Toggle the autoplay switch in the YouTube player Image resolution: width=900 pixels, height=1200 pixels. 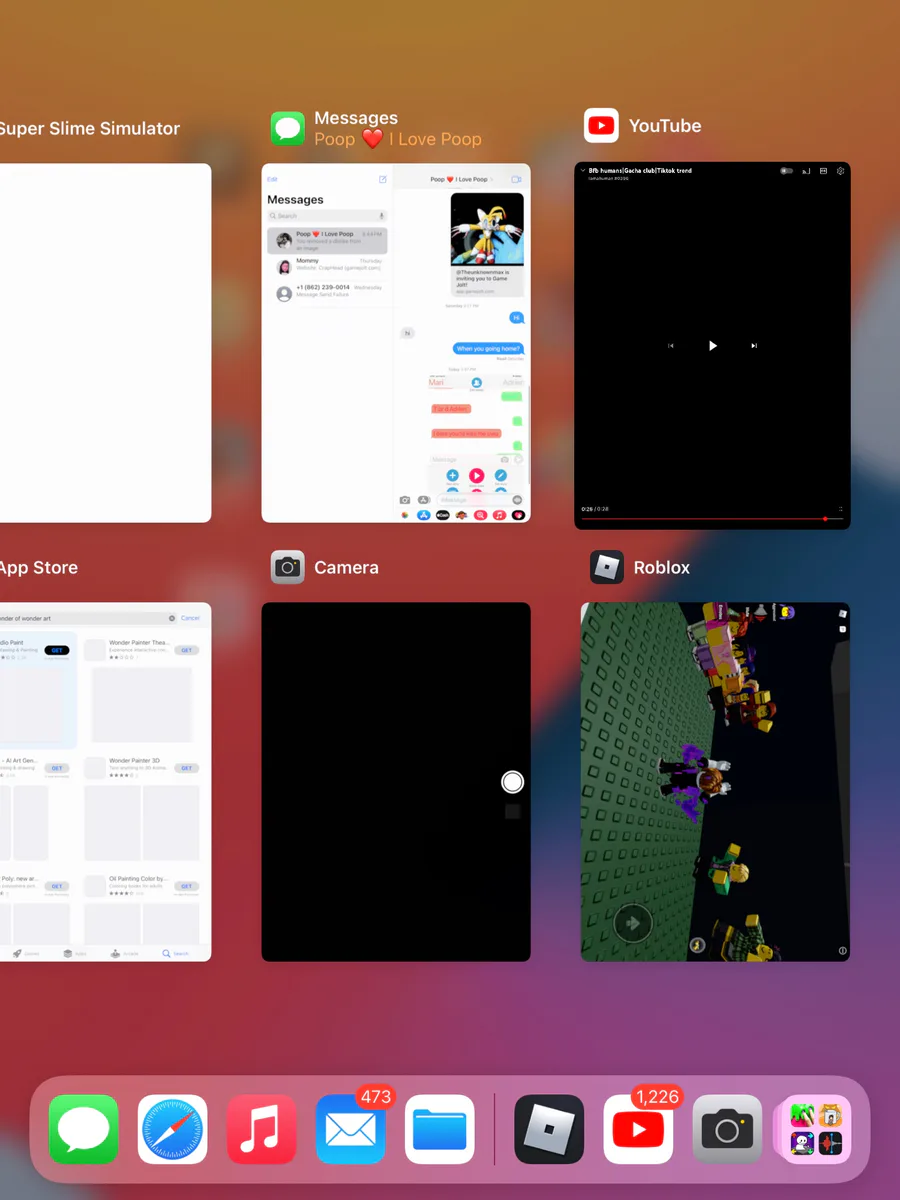(787, 171)
